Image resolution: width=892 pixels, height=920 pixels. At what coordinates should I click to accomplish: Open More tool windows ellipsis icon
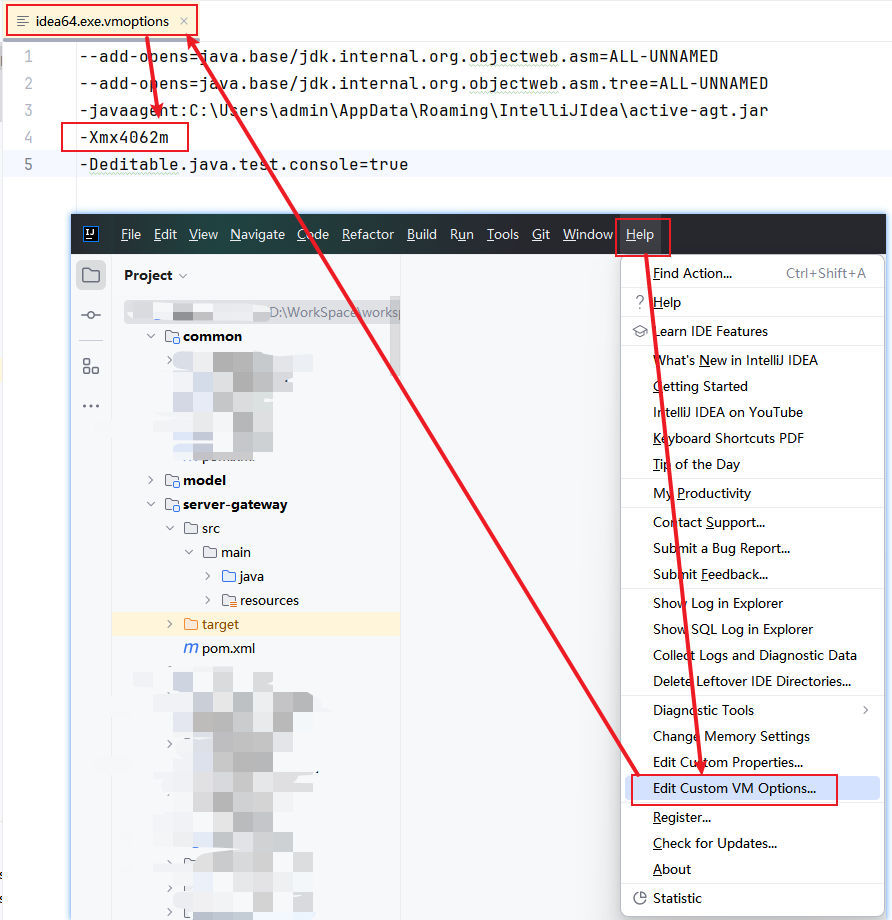pos(91,406)
